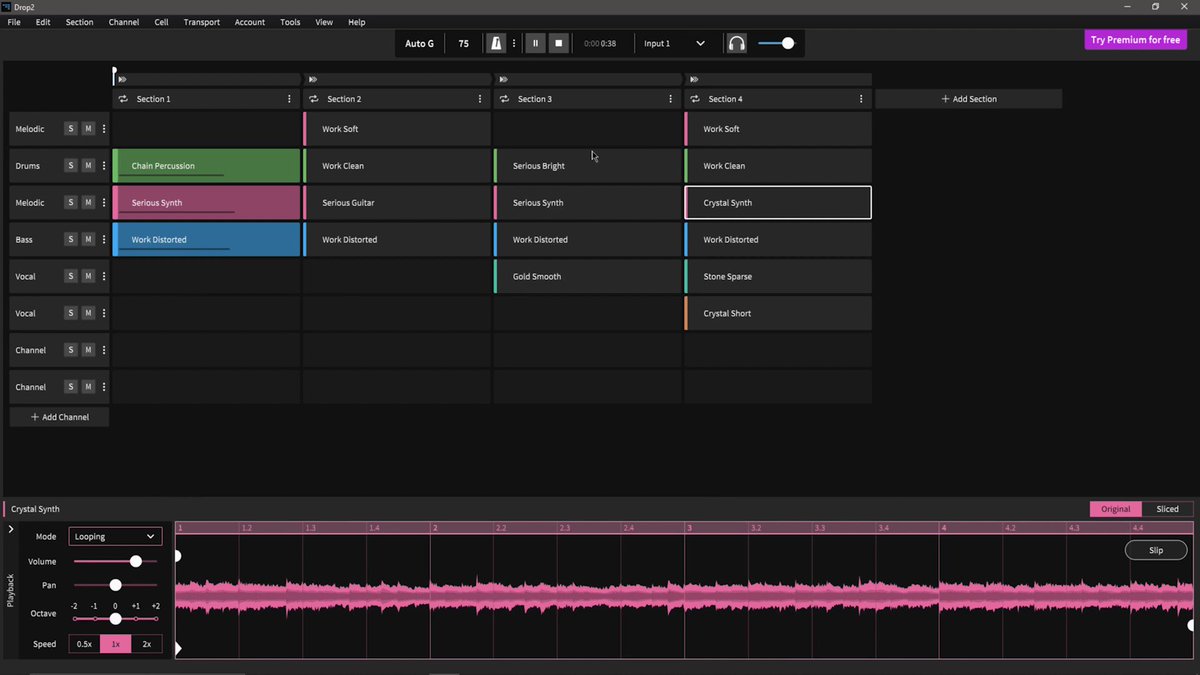Adjust the Pan slider handle

pyautogui.click(x=115, y=585)
